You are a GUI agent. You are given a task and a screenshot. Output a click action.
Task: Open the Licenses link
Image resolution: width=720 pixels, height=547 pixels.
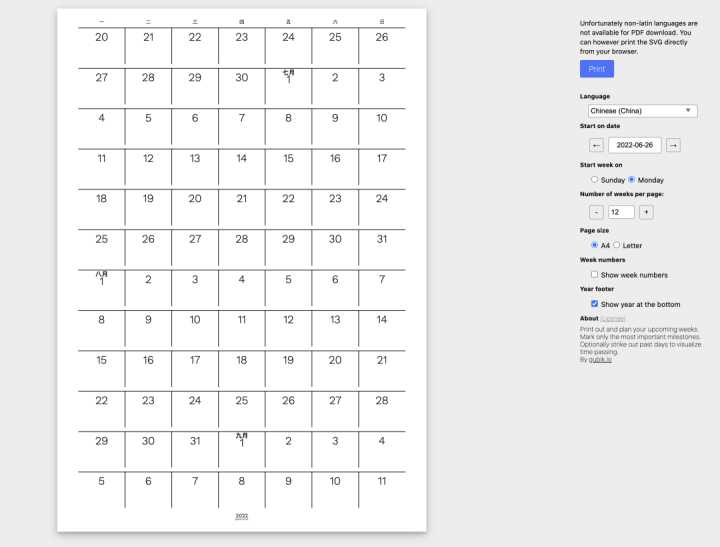tap(613, 319)
